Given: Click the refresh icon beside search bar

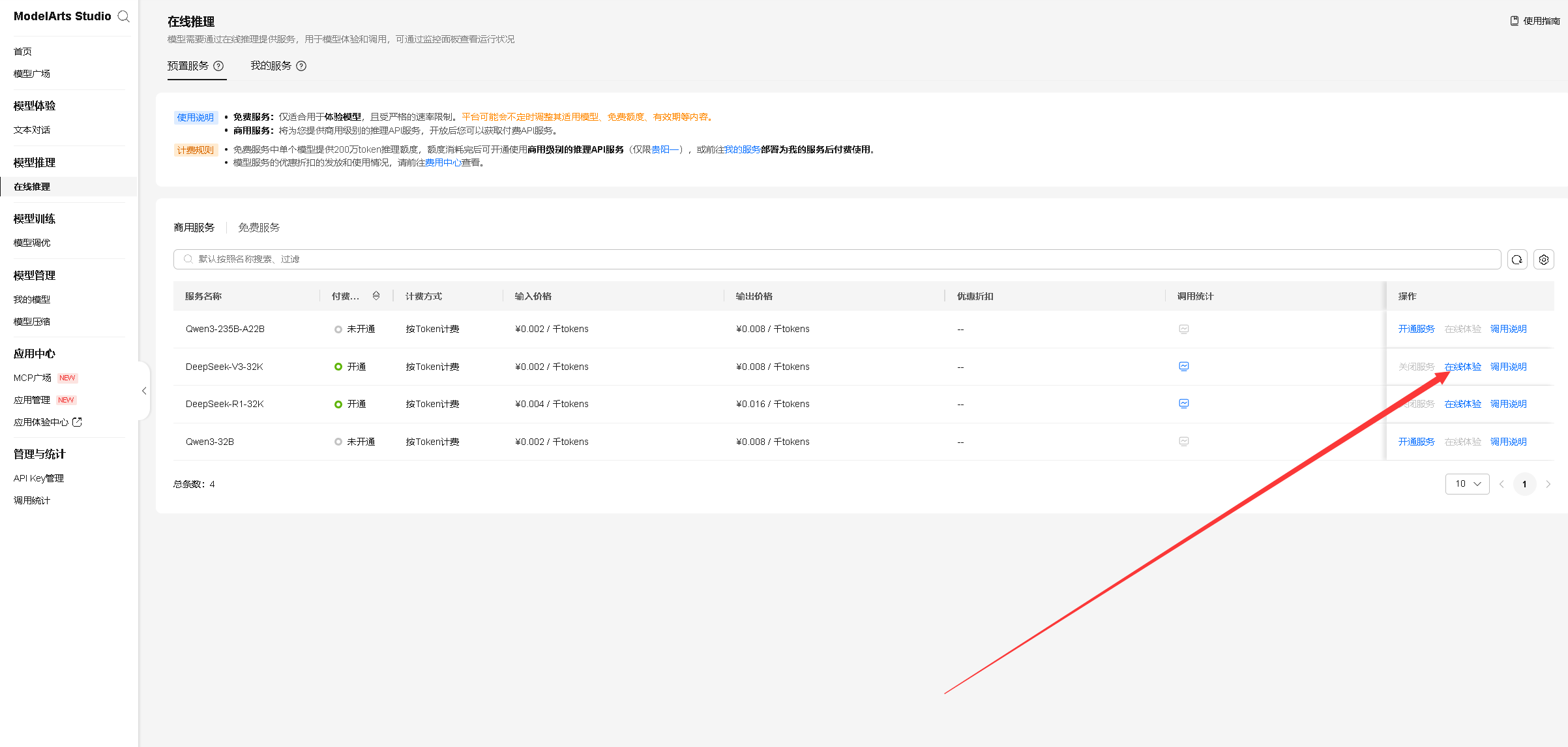Looking at the screenshot, I should pyautogui.click(x=1517, y=260).
